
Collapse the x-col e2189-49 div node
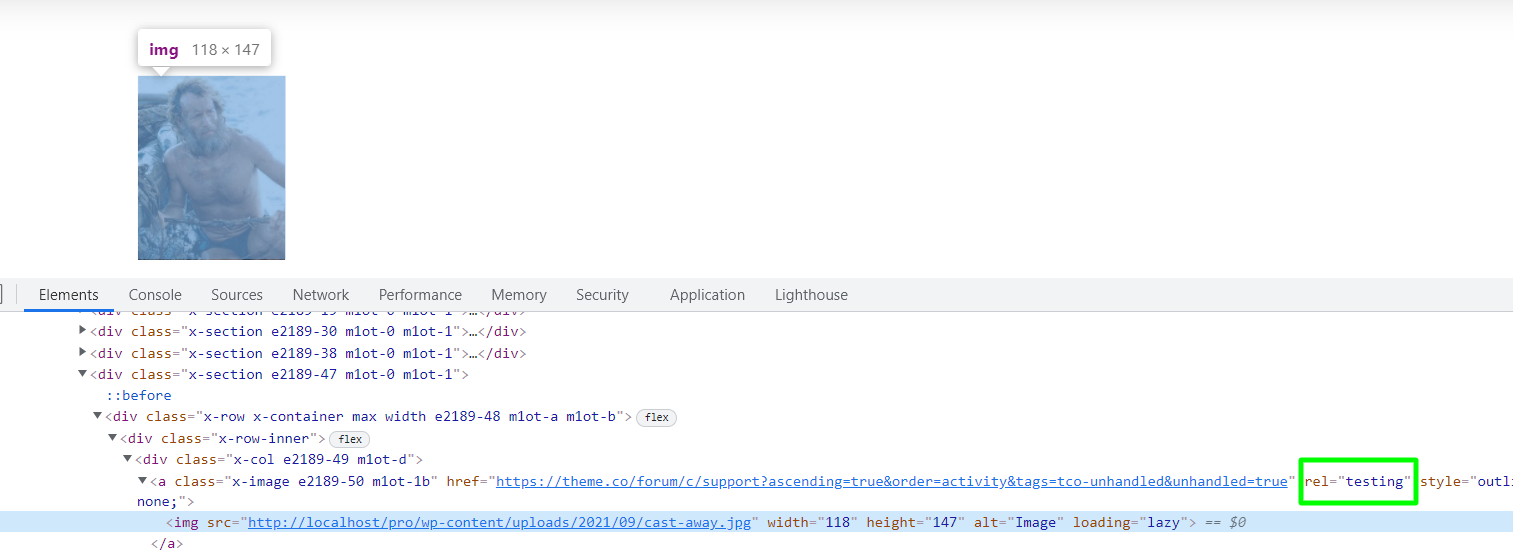[x=128, y=459]
